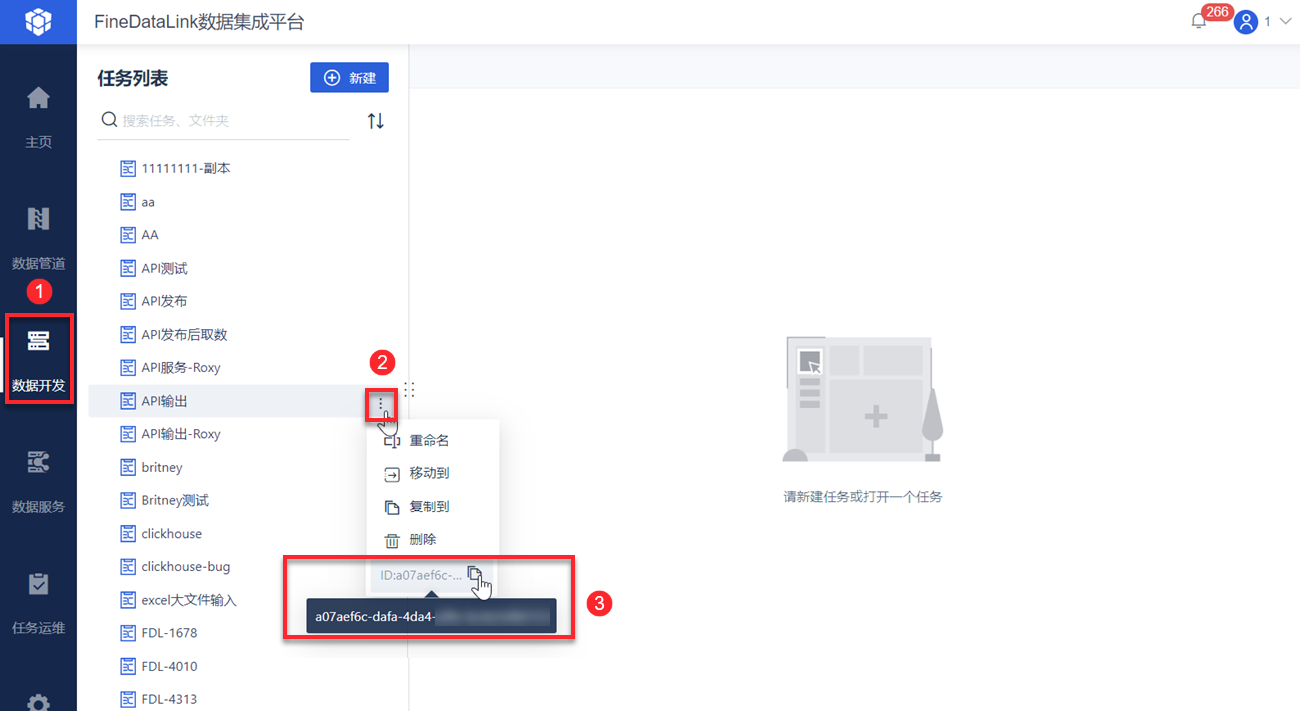Open the 任务运维 sidebar section
The height and width of the screenshot is (711, 1300).
coord(38,603)
